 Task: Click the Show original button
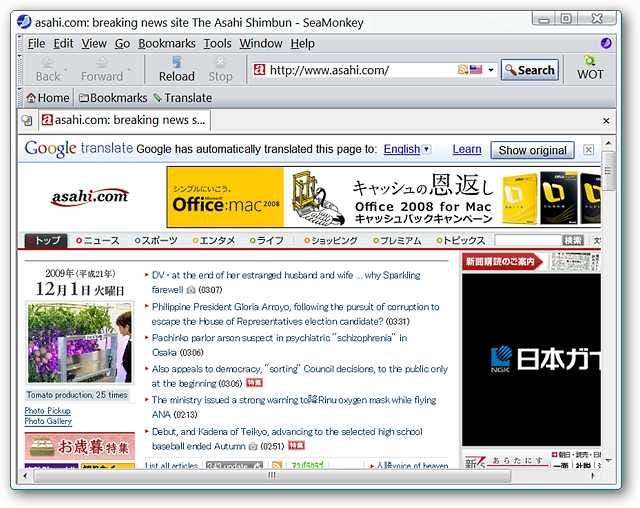pyautogui.click(x=532, y=150)
